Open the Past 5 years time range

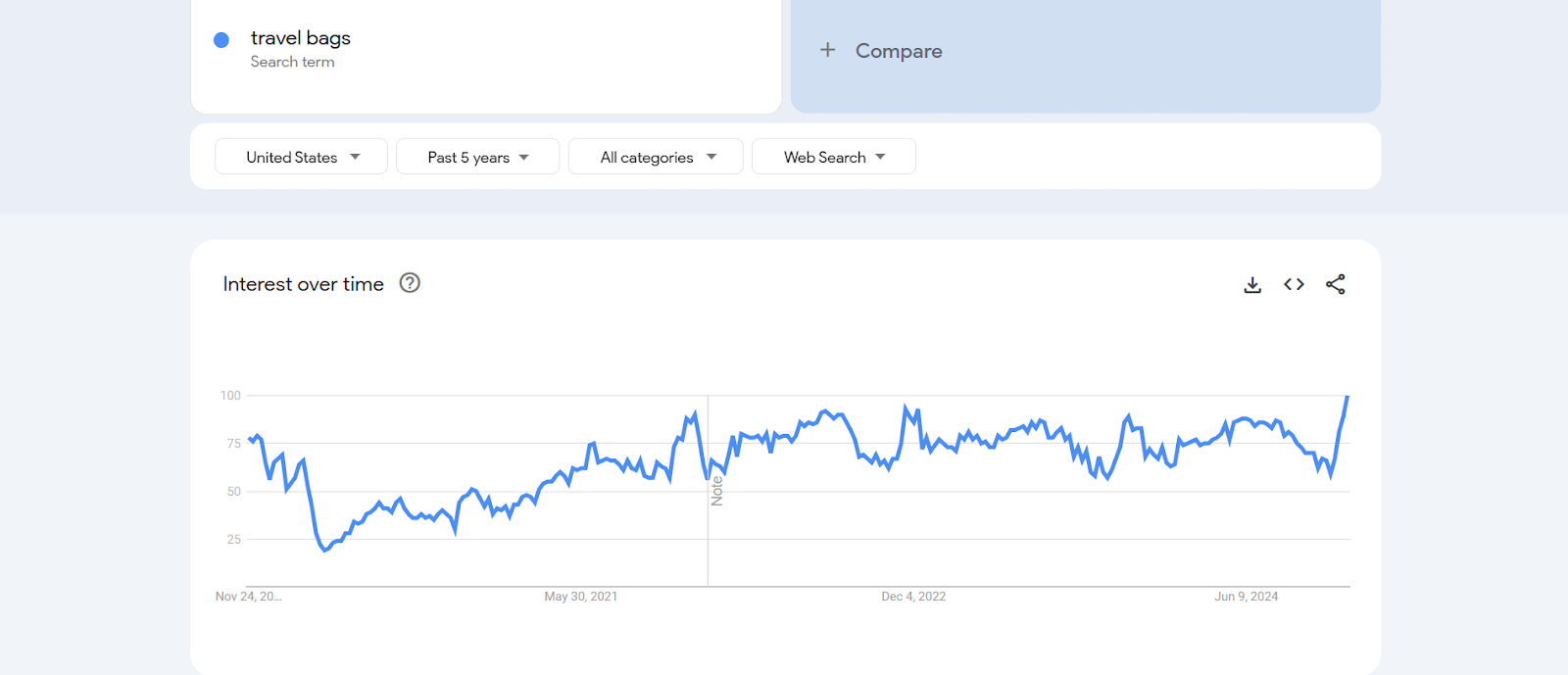(477, 157)
